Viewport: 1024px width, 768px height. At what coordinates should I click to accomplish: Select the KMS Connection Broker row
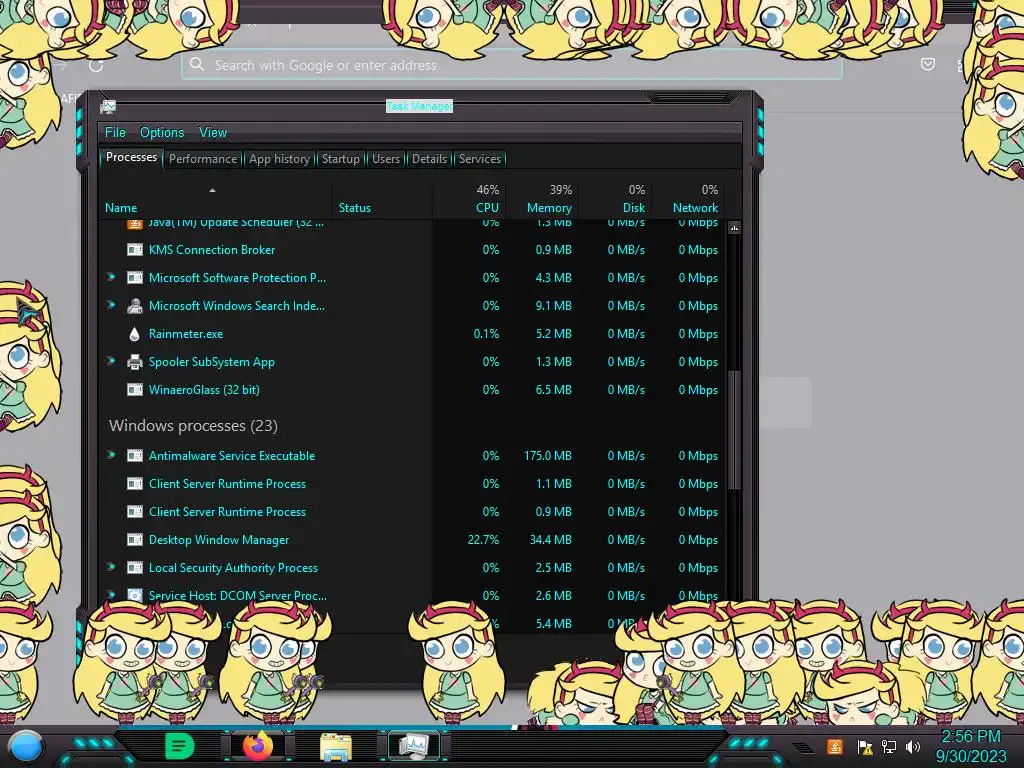click(x=413, y=249)
